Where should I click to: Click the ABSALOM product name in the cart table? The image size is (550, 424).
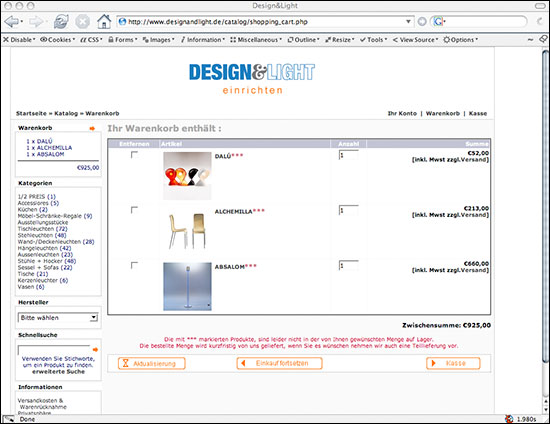tap(229, 267)
